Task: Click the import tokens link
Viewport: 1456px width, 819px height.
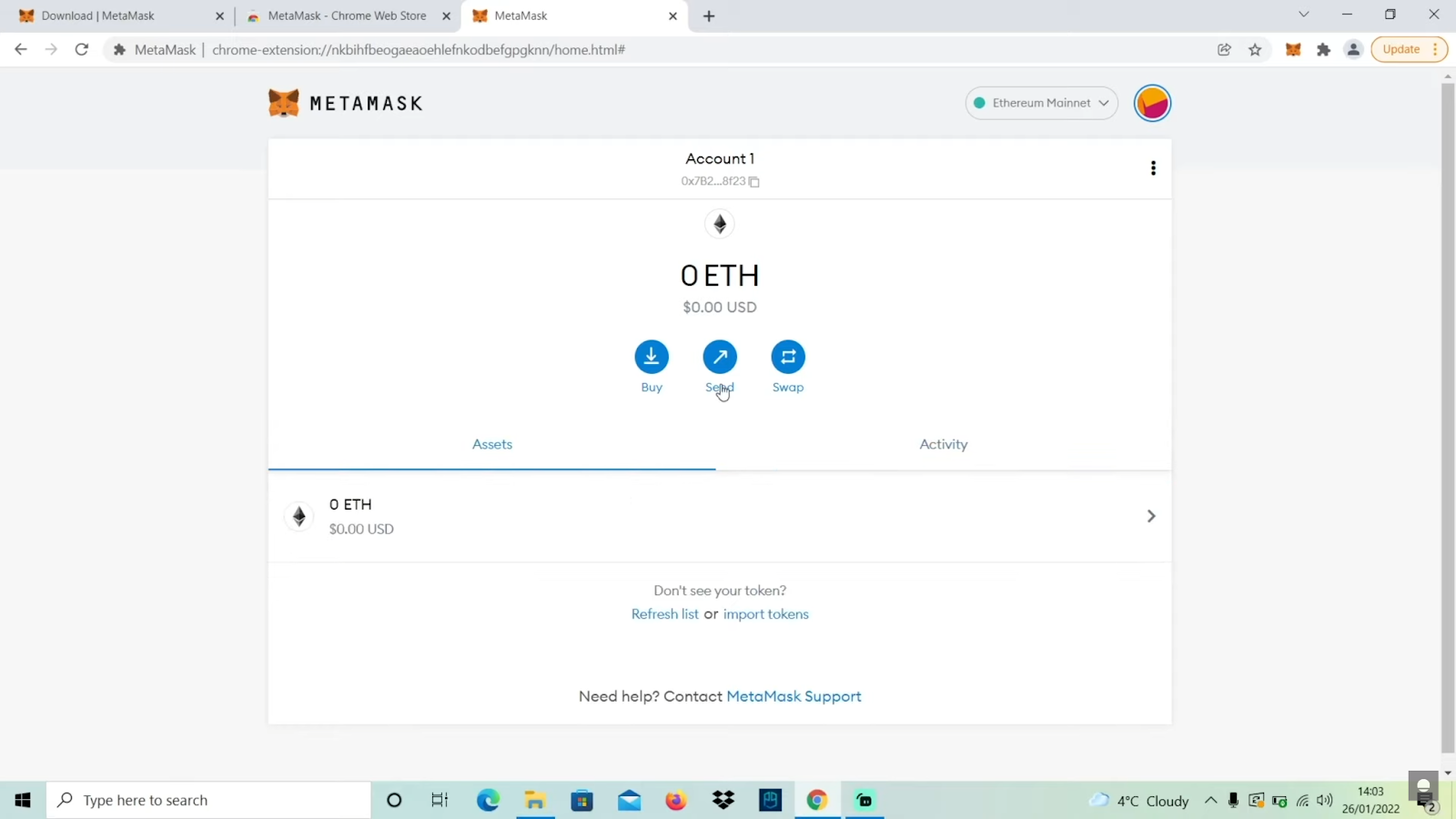Action: pyautogui.click(x=766, y=614)
